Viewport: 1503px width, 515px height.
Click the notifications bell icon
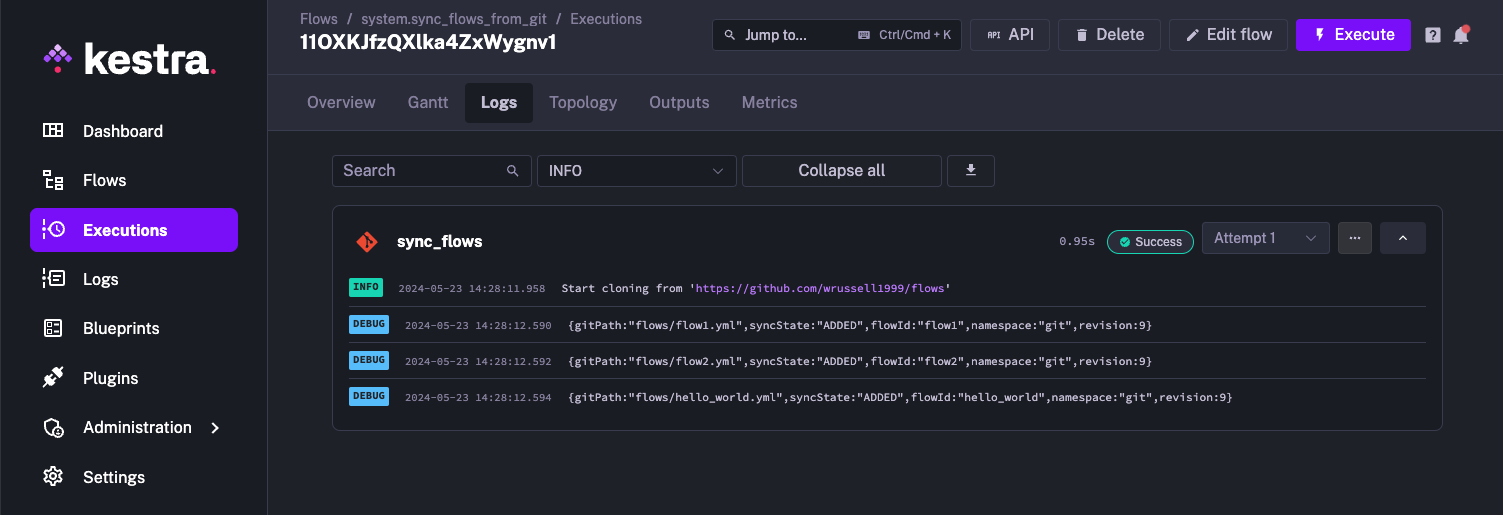(1461, 35)
